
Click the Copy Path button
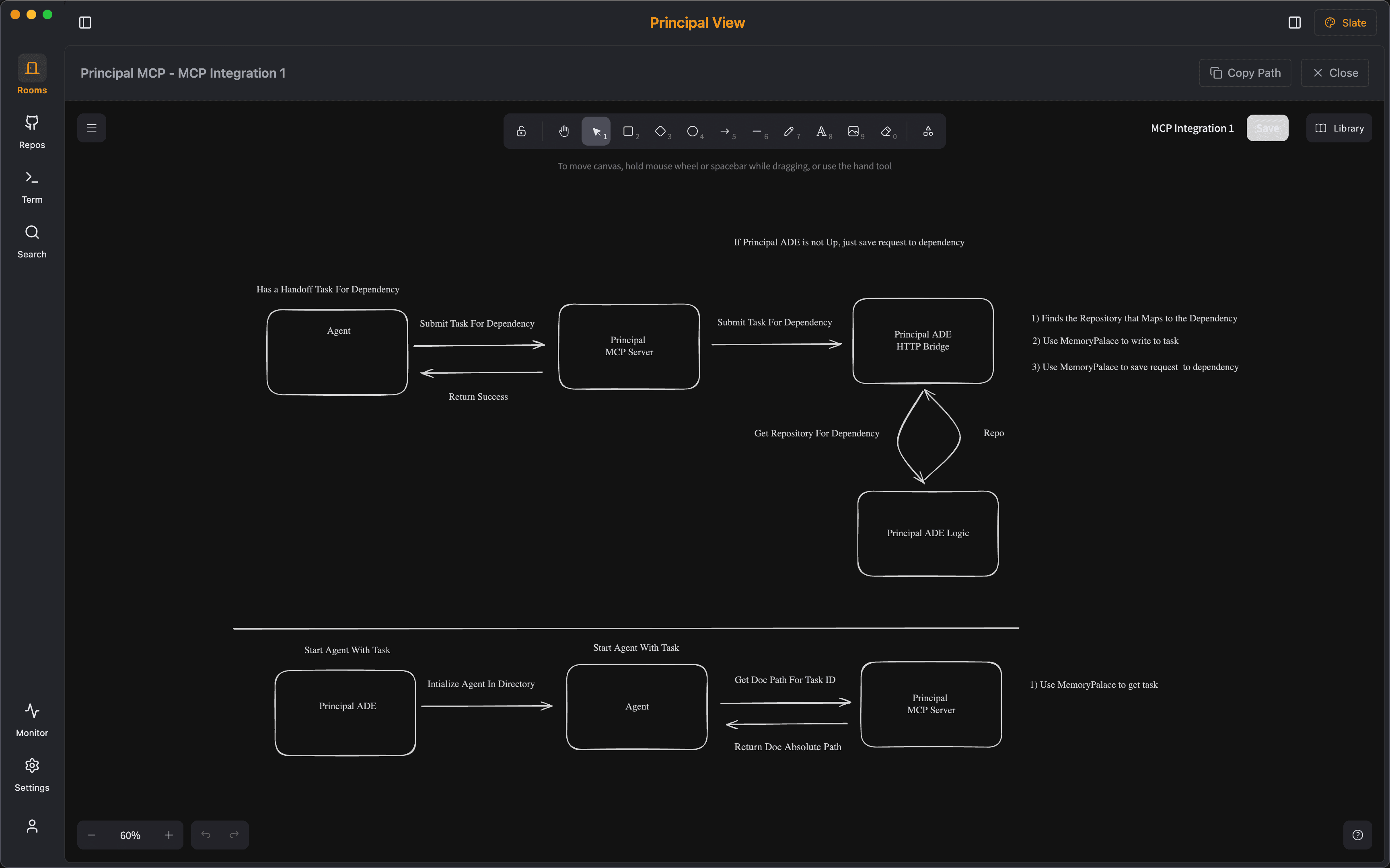click(1245, 72)
